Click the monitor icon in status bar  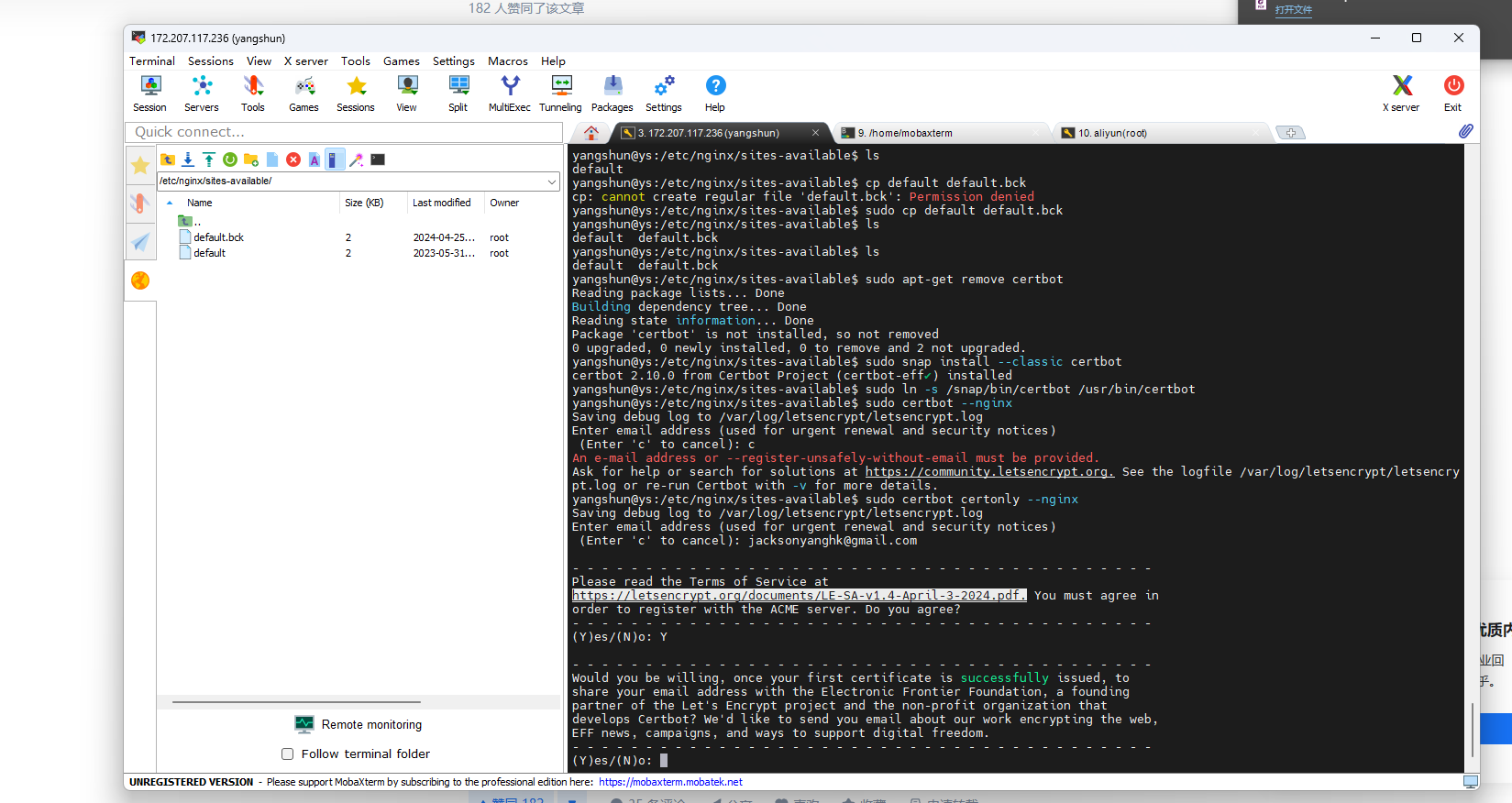(1470, 782)
